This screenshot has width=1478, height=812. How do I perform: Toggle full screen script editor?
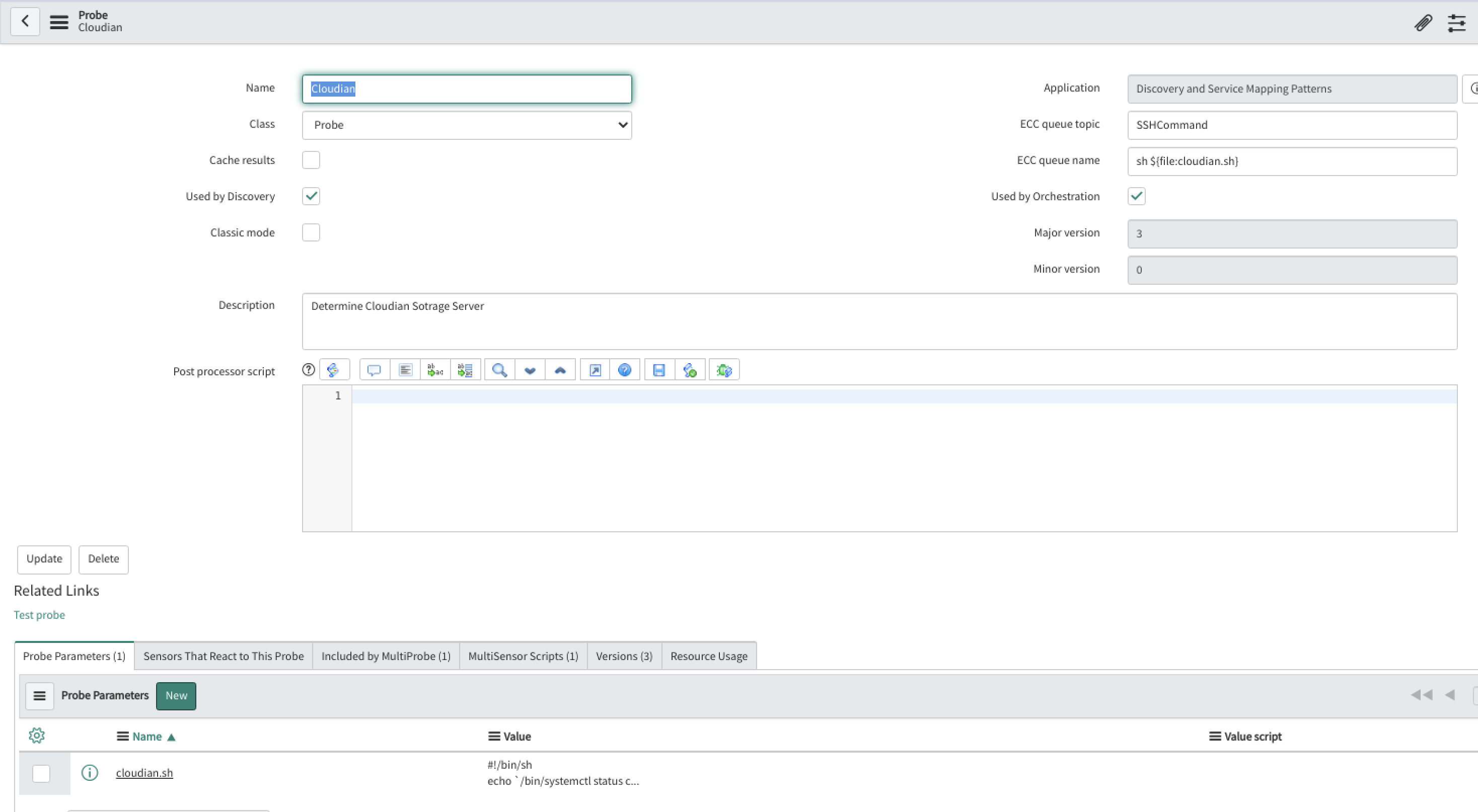(595, 370)
